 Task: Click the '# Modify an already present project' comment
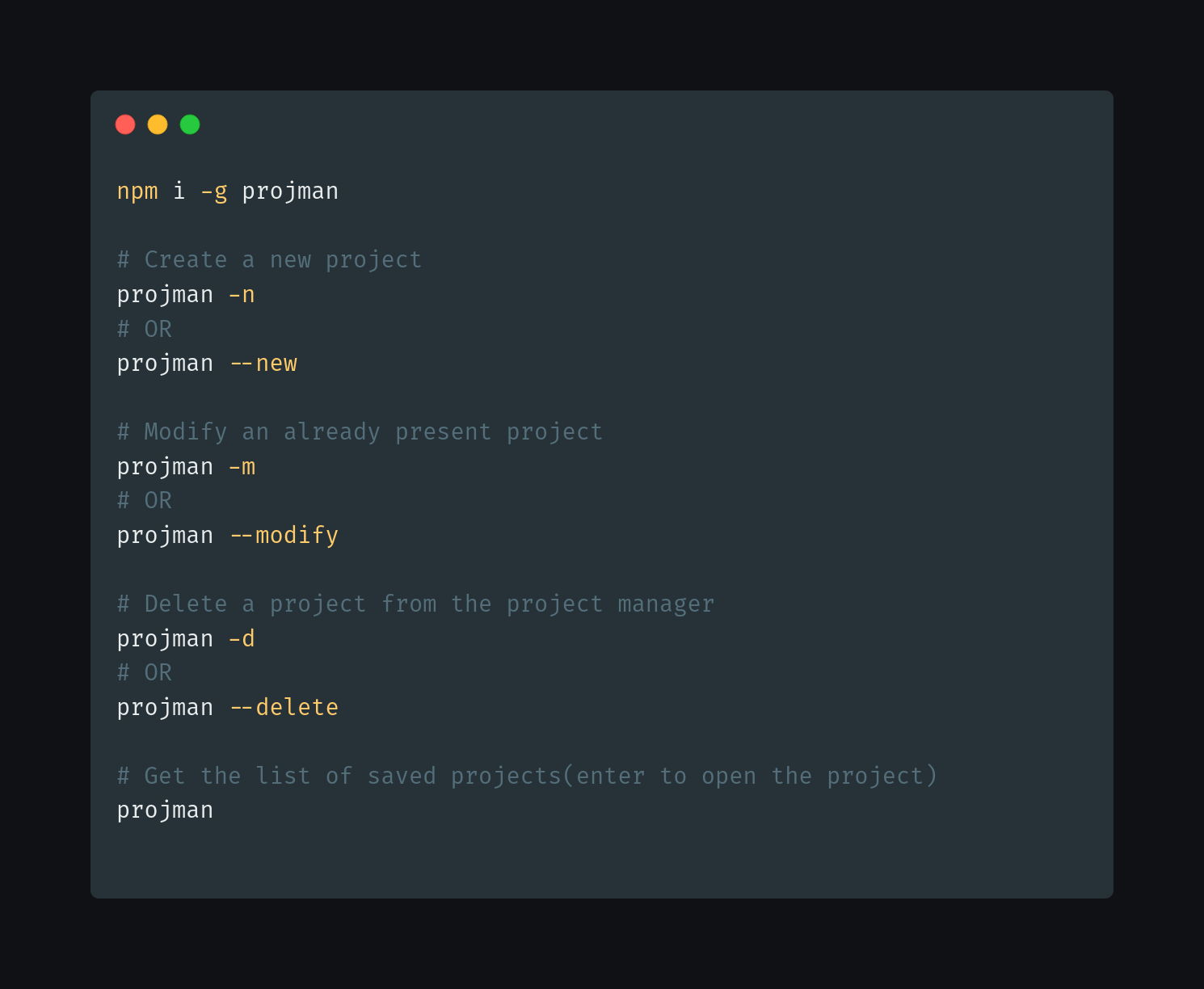[360, 432]
